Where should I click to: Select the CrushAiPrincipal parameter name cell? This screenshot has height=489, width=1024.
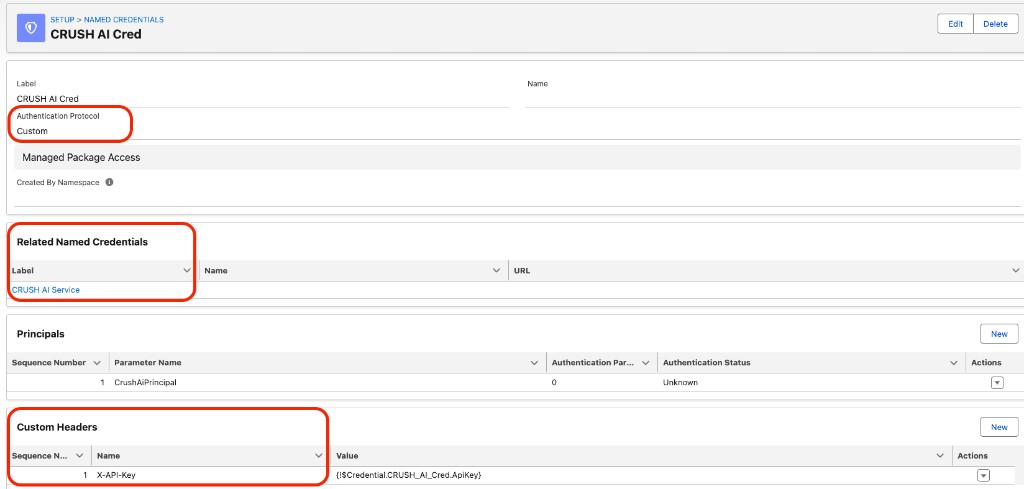[x=146, y=383]
